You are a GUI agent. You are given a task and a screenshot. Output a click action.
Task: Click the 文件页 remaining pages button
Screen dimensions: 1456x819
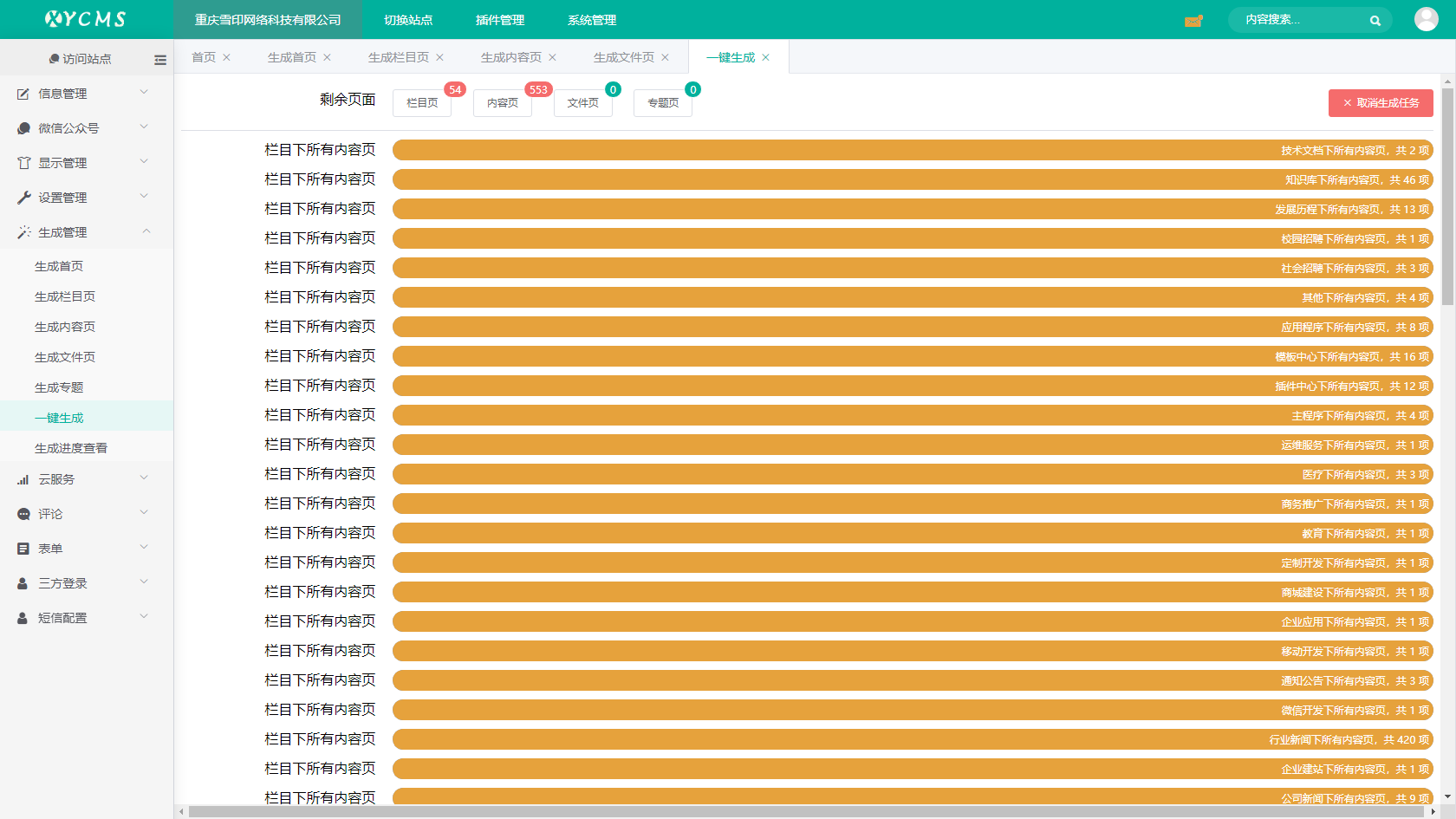point(583,103)
